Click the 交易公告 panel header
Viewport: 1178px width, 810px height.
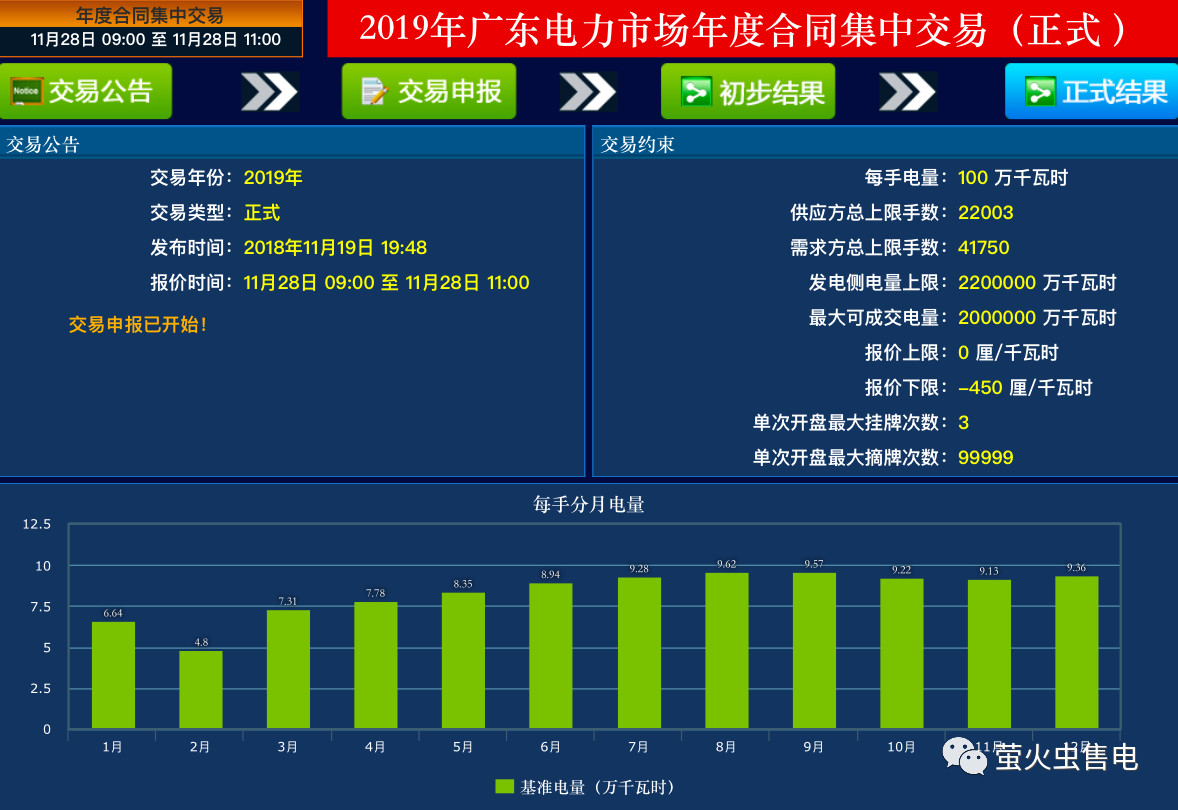click(x=291, y=143)
